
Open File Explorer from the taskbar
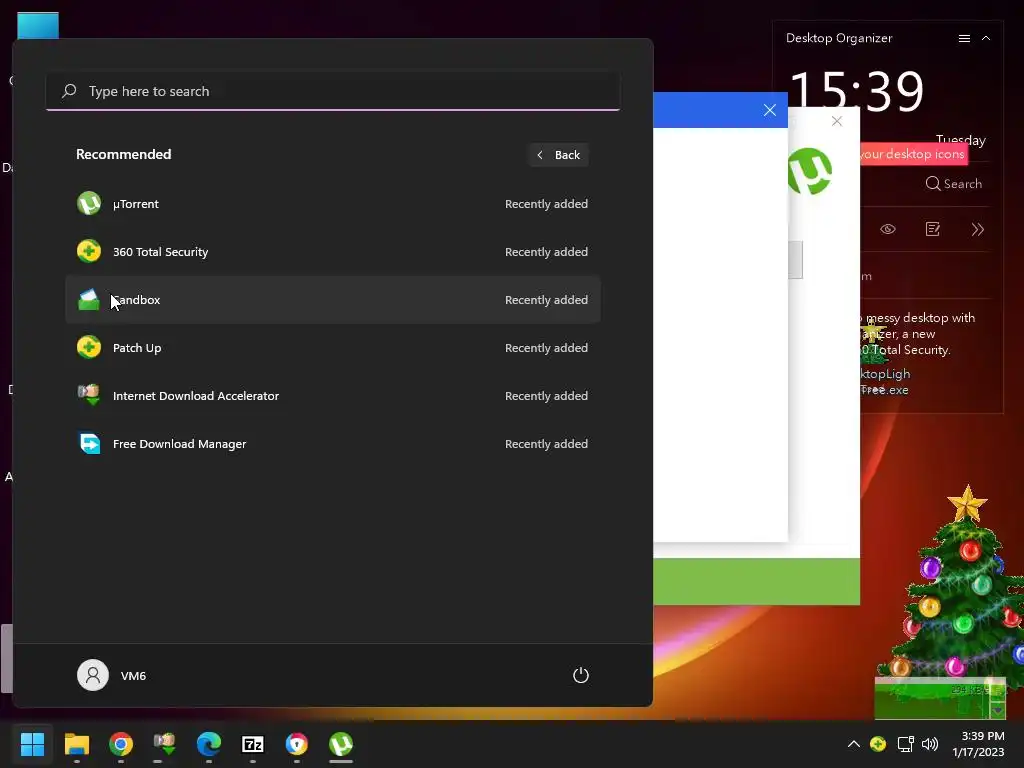(76, 744)
